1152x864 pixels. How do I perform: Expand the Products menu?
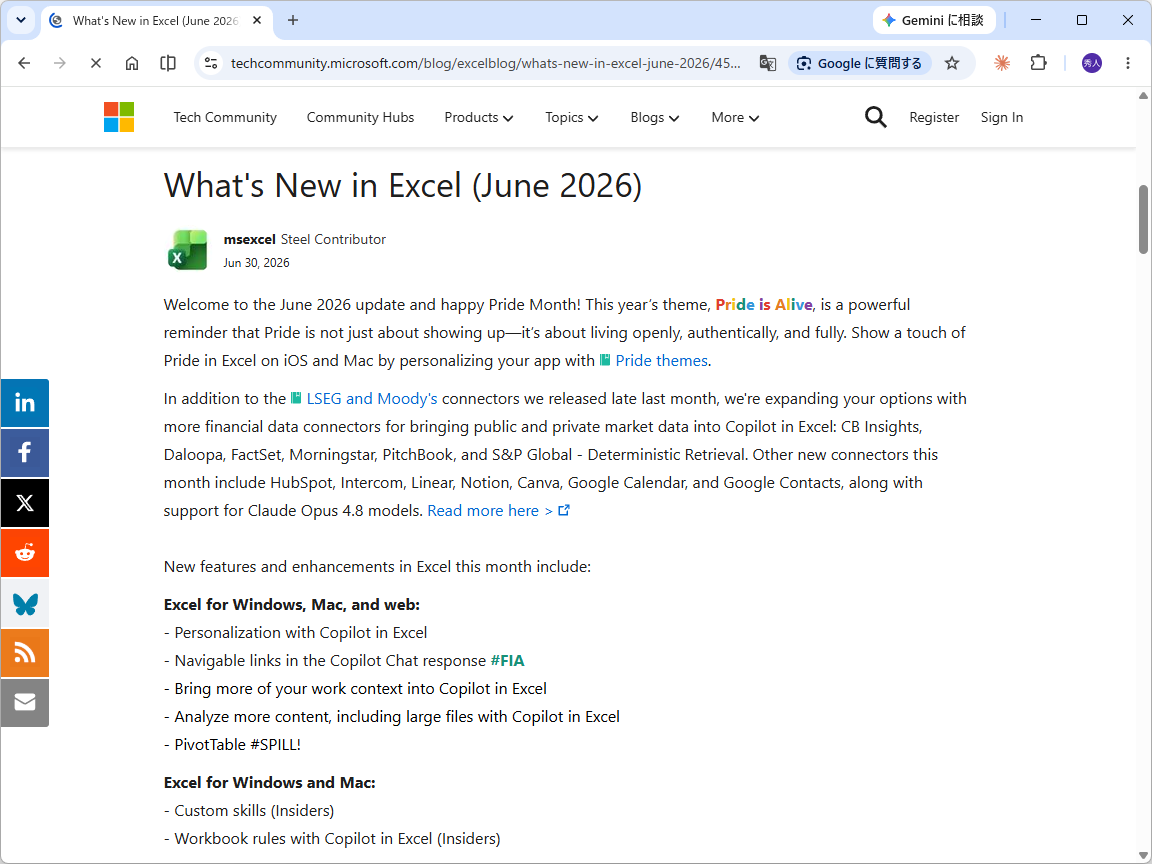coord(478,118)
